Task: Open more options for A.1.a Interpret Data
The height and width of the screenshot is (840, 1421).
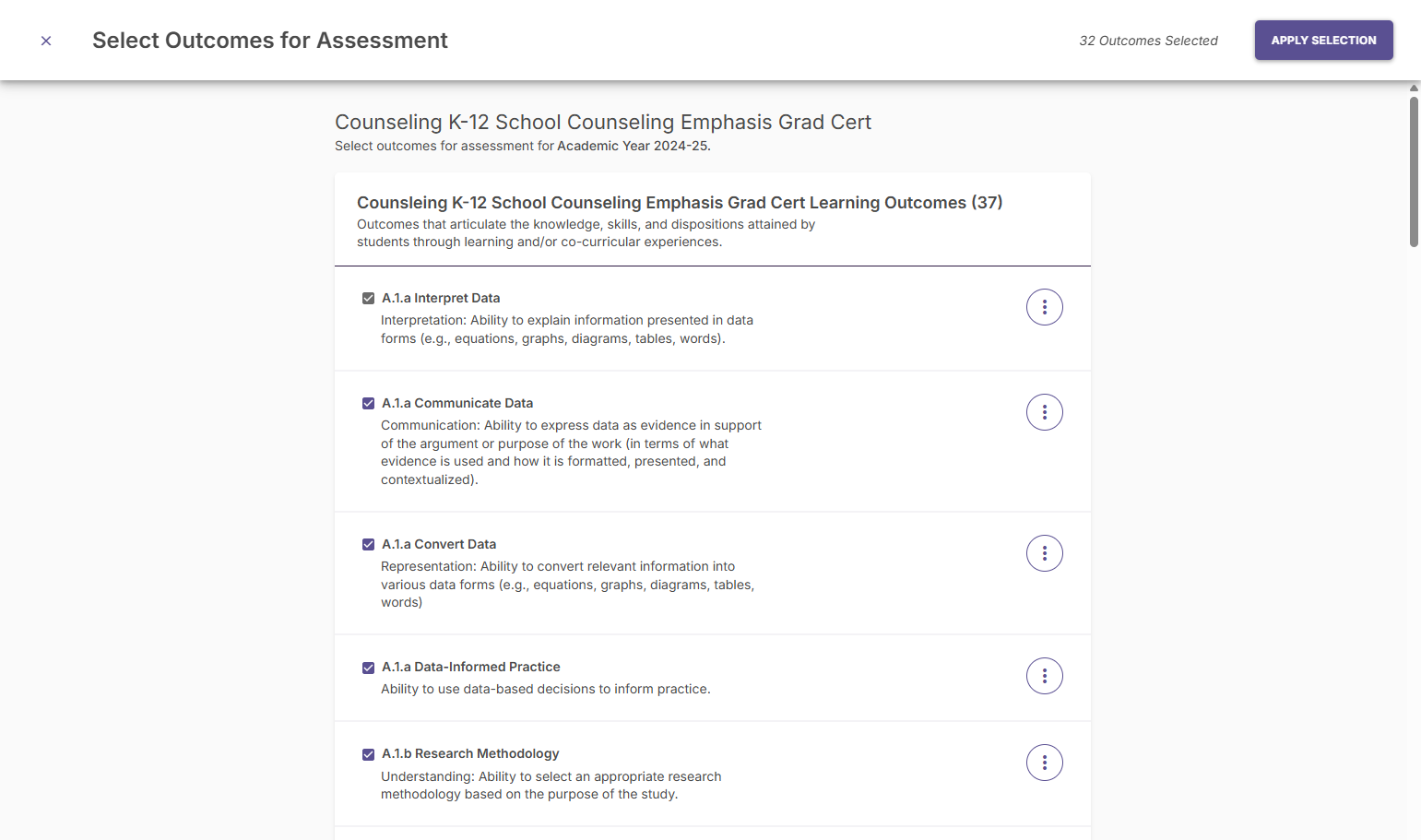Action: tap(1044, 307)
